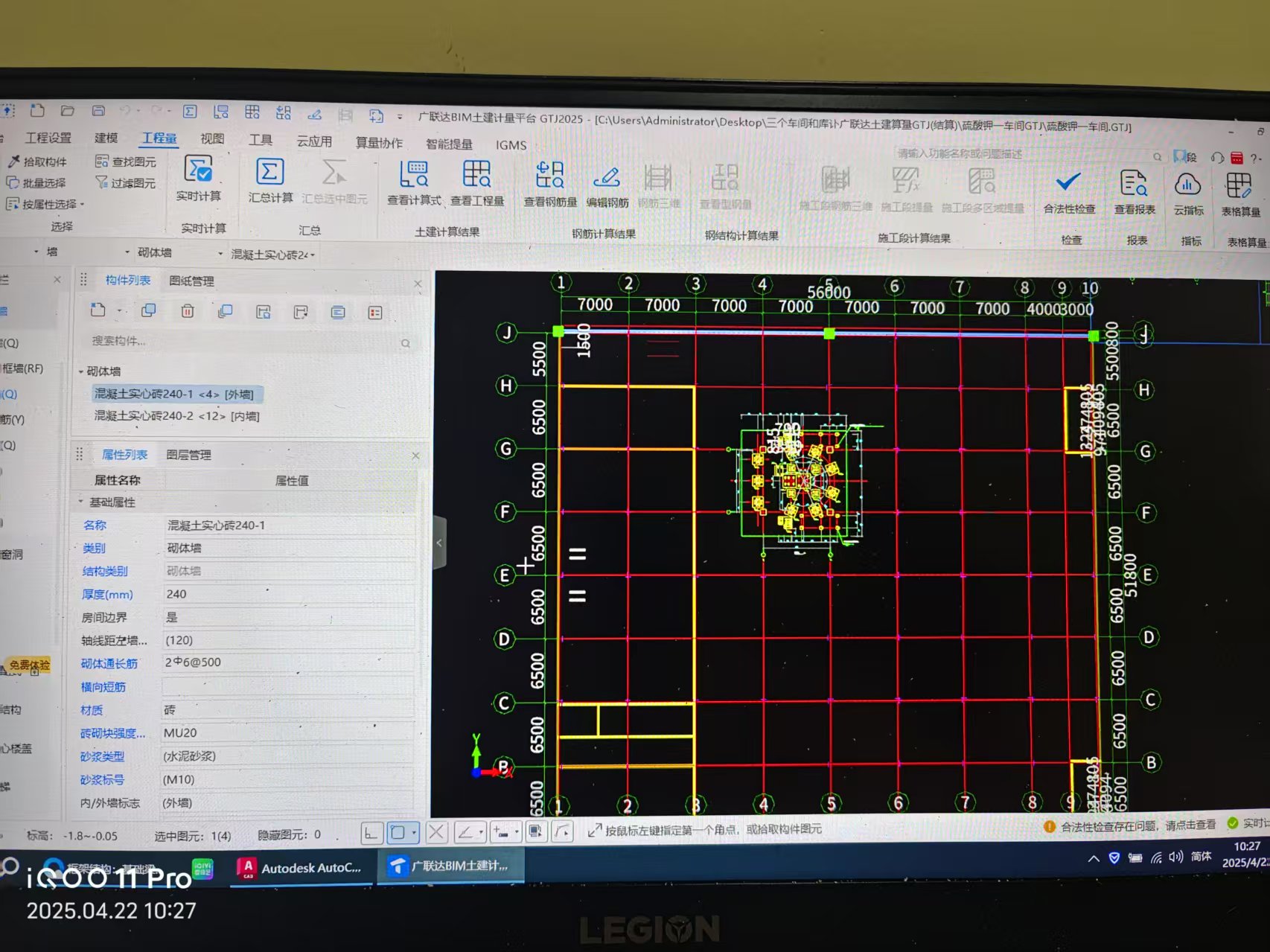This screenshot has height=952, width=1270.
Task: Open 查看工程量 tool
Action: click(x=477, y=184)
